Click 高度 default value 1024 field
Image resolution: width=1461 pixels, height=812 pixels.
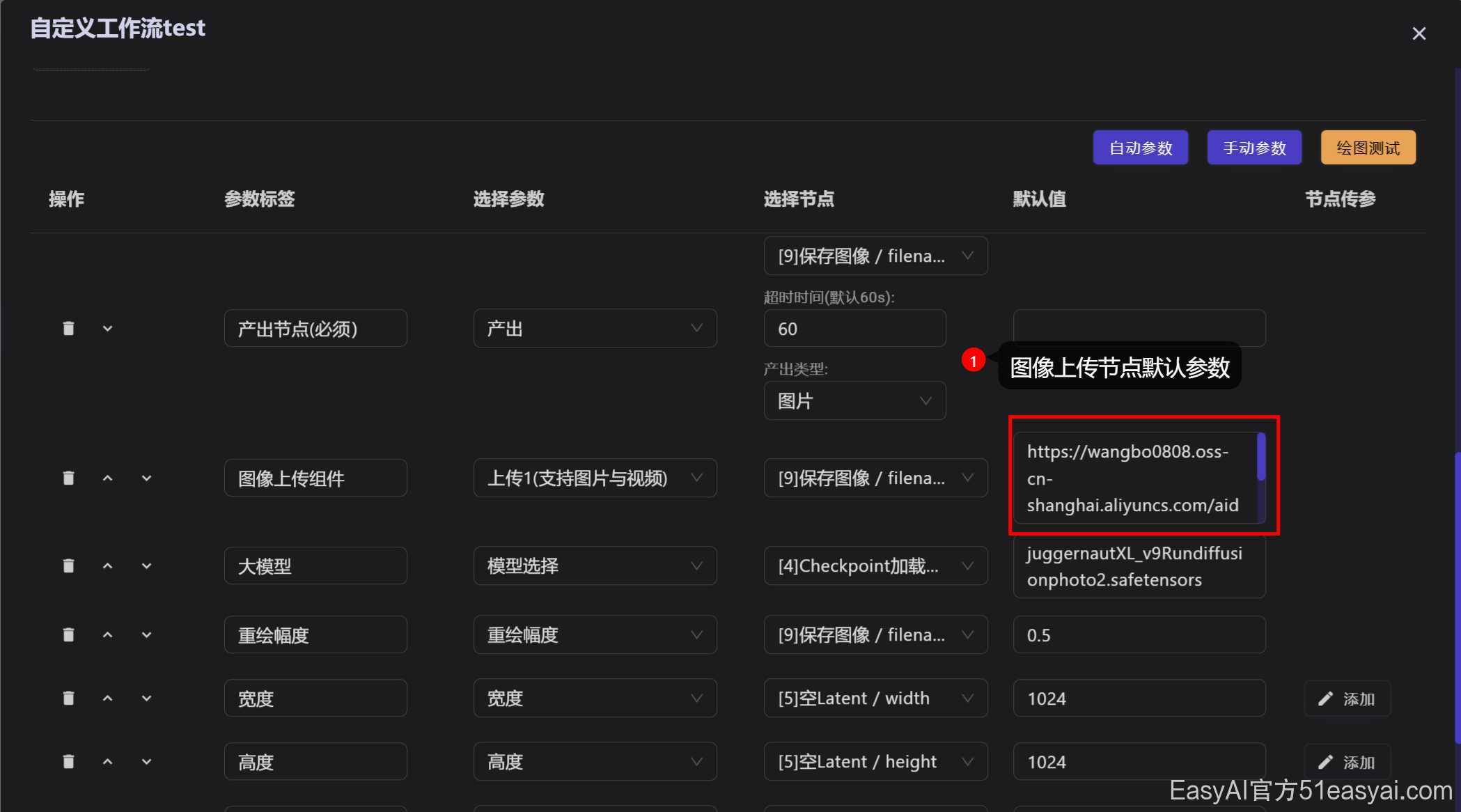(x=1139, y=761)
